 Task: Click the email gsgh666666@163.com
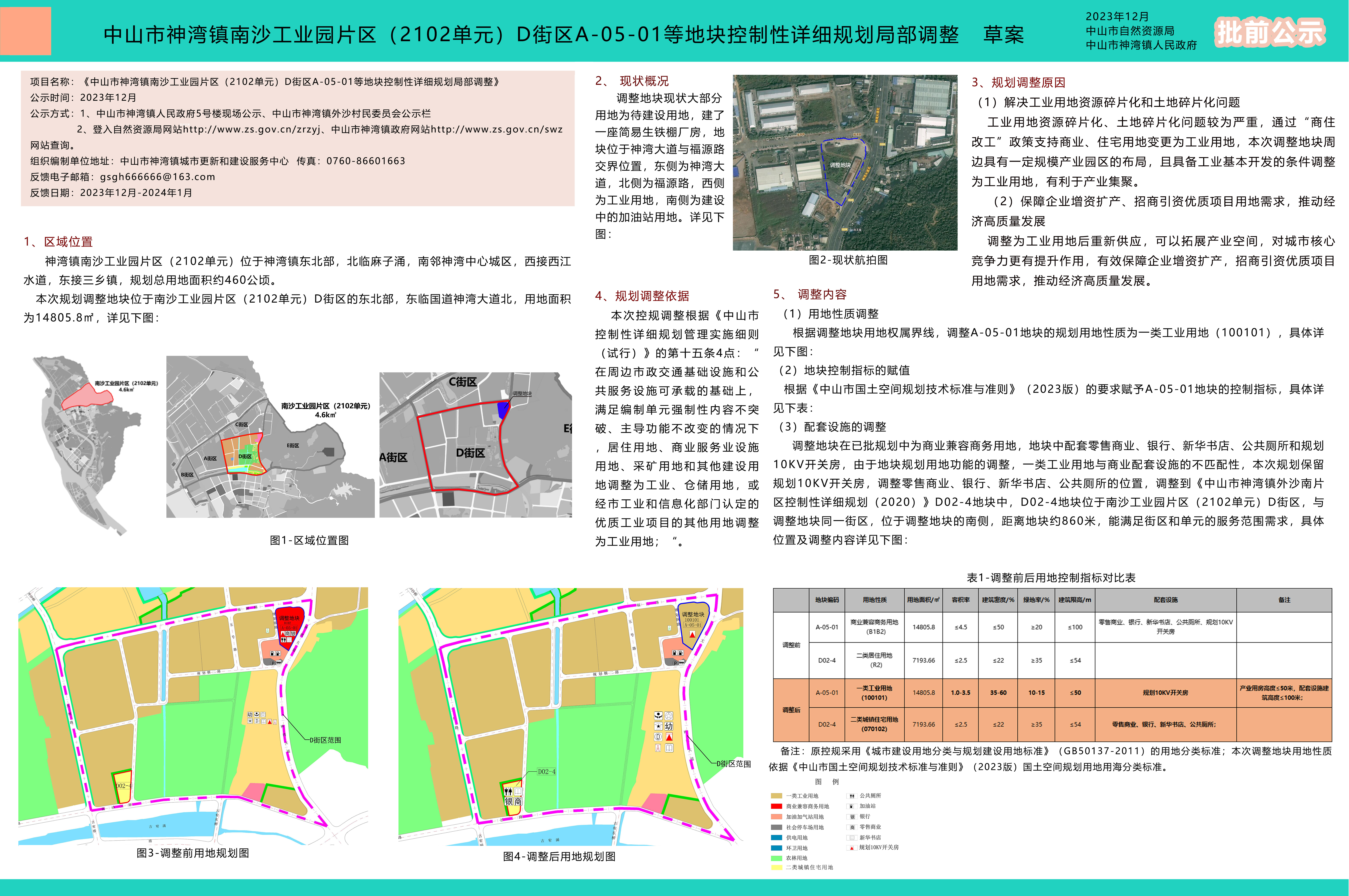(158, 177)
